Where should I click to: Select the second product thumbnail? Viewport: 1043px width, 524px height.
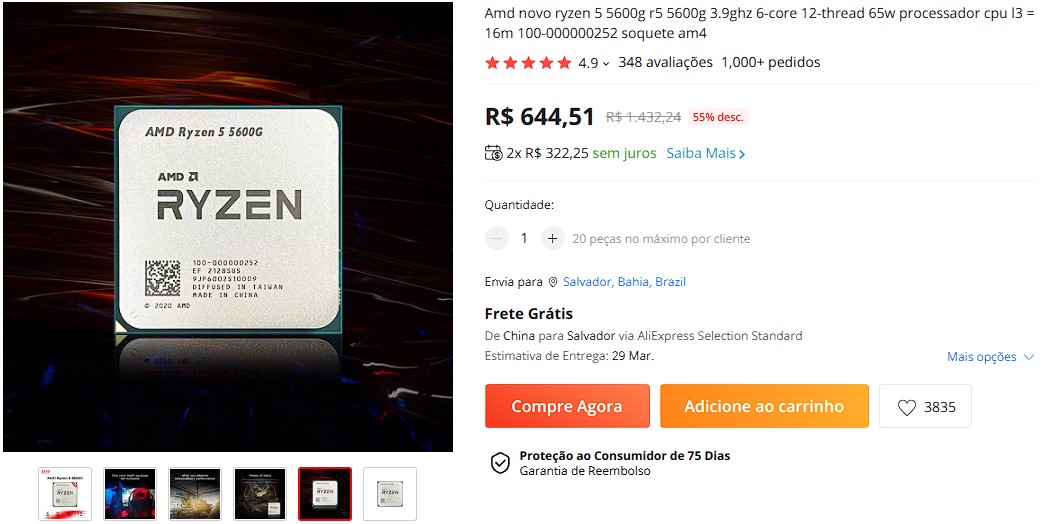pos(130,493)
